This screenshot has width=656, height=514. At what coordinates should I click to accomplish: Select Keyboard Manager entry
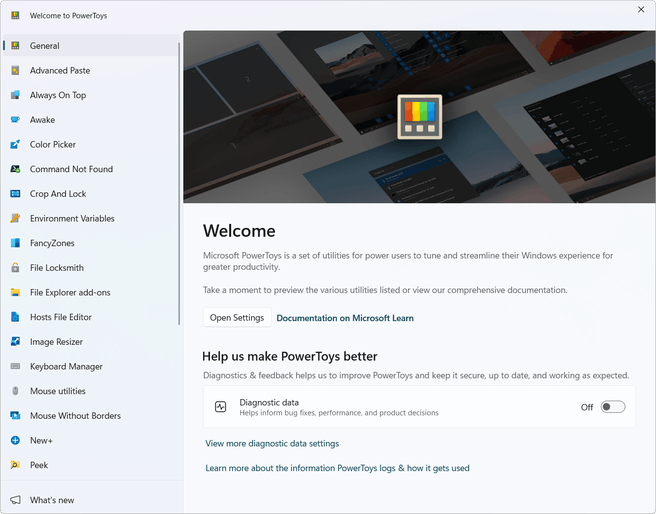click(x=91, y=366)
